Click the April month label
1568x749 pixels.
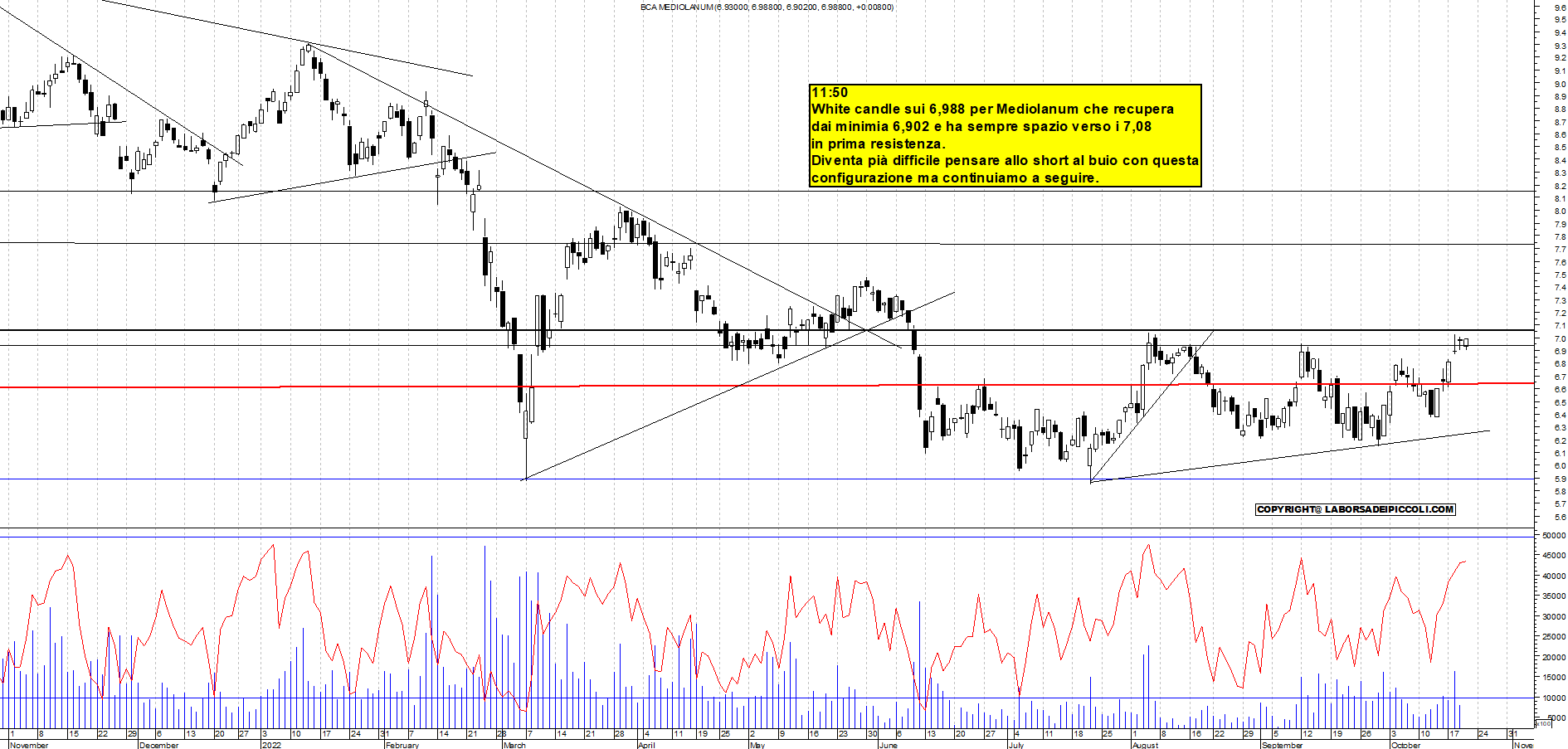tap(646, 745)
